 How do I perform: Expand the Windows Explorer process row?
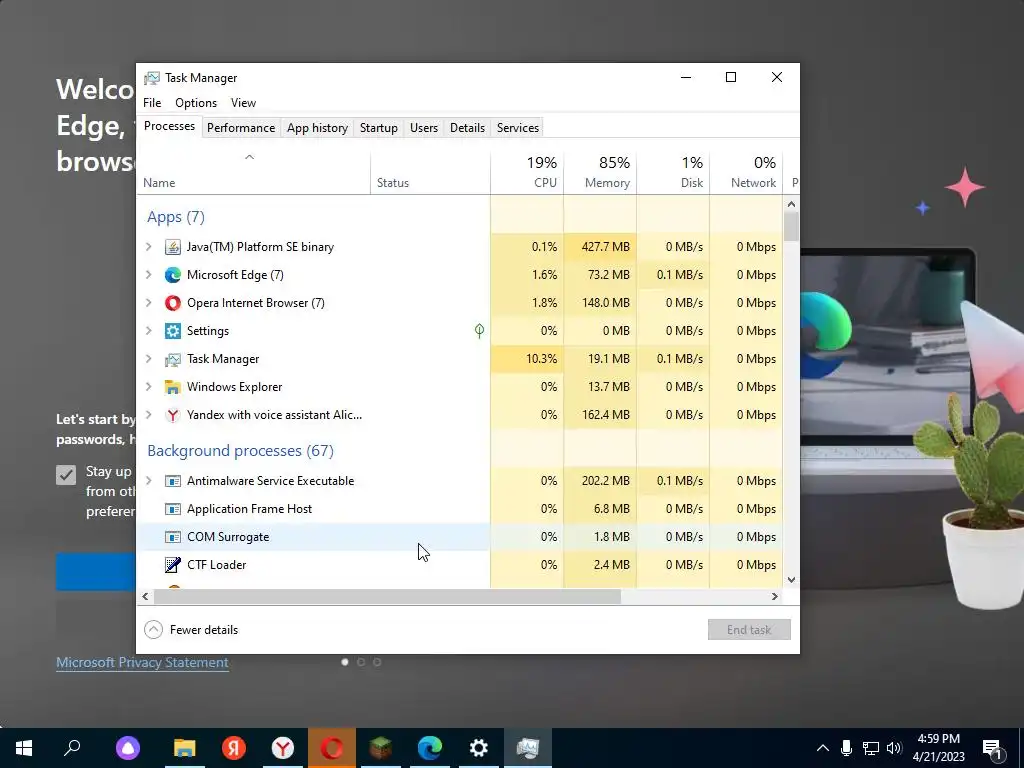click(x=149, y=387)
